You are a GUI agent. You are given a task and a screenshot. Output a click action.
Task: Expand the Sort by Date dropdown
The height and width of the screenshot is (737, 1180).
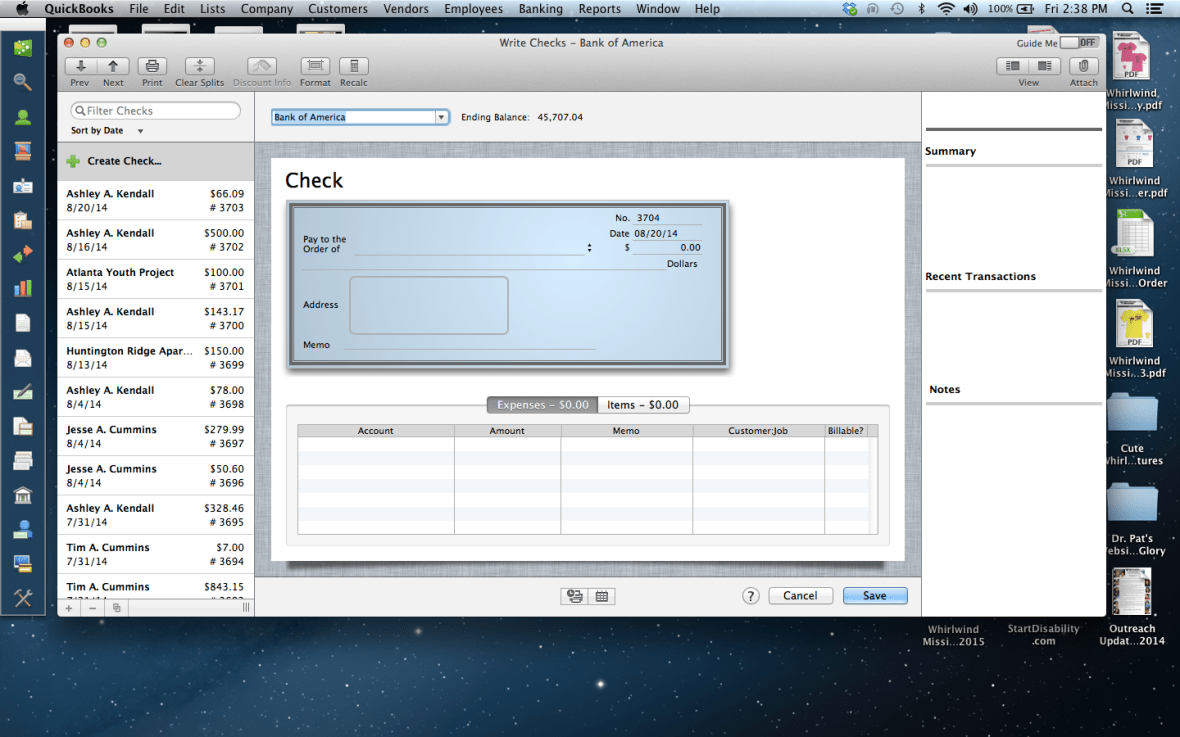click(x=138, y=130)
